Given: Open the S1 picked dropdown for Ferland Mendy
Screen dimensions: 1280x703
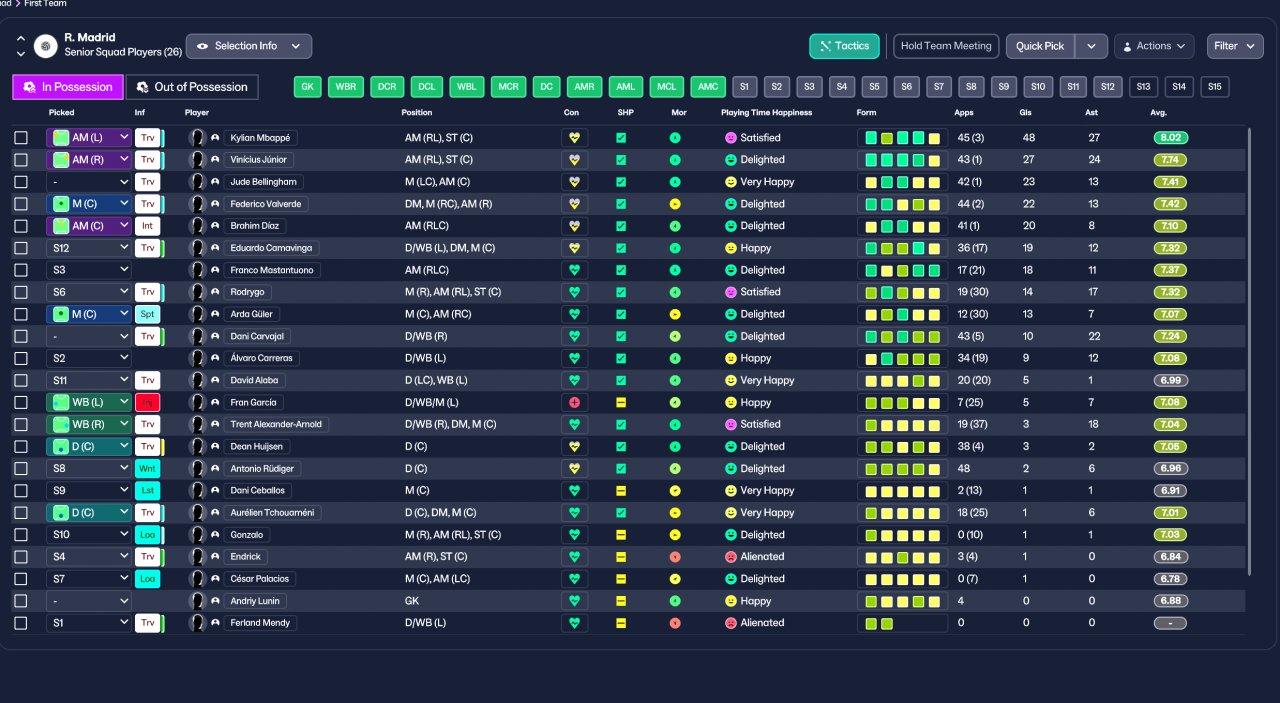Looking at the screenshot, I should (89, 622).
